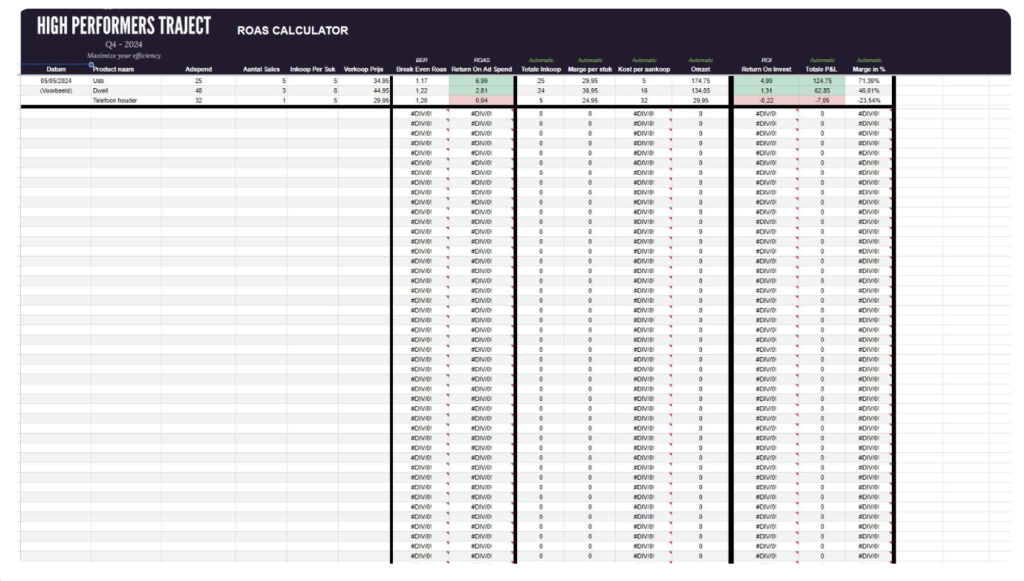1024x581 pixels.
Task: Select marge percentage cell '46,61%'
Action: coord(869,91)
